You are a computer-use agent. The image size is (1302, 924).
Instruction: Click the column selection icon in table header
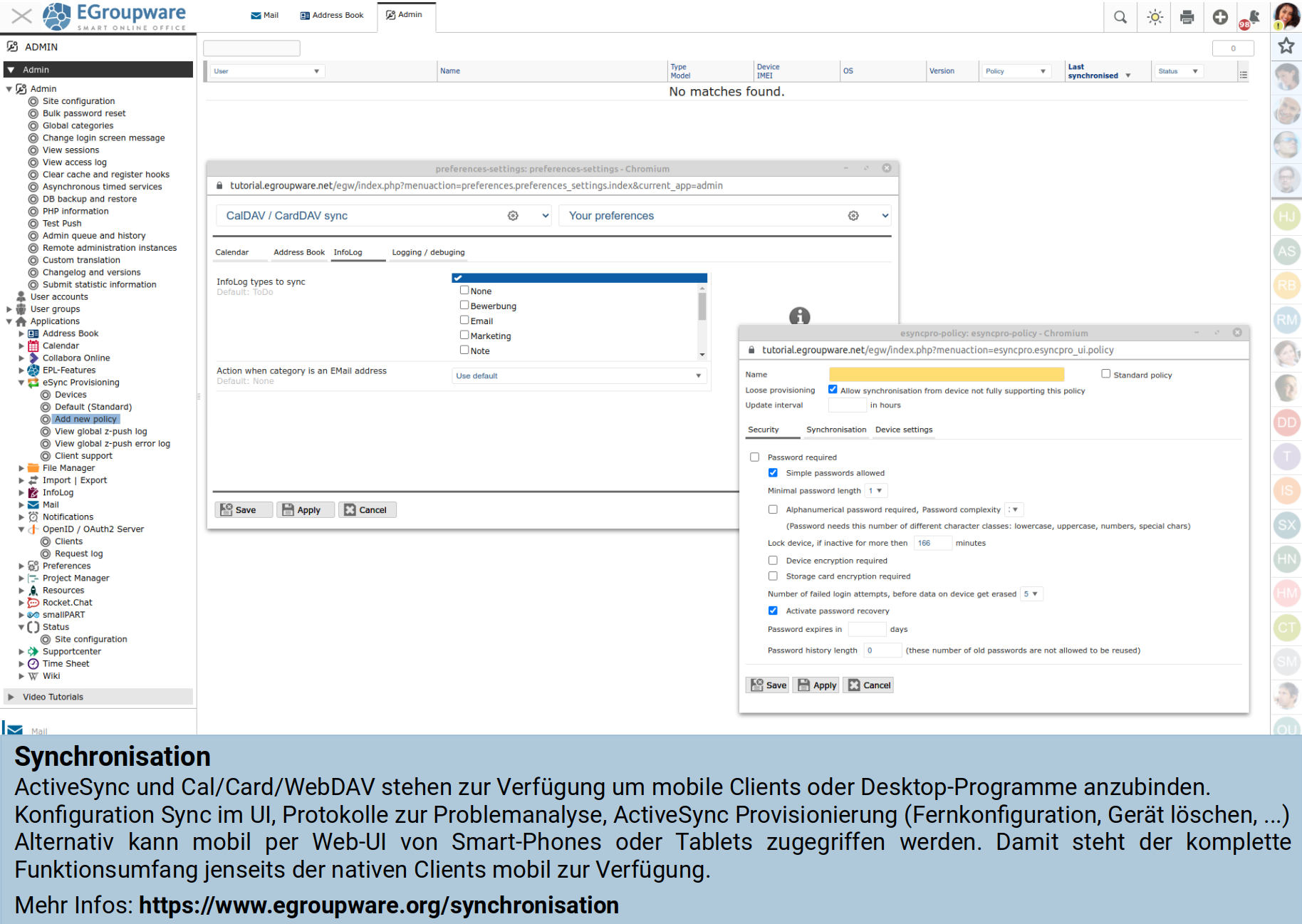1243,75
